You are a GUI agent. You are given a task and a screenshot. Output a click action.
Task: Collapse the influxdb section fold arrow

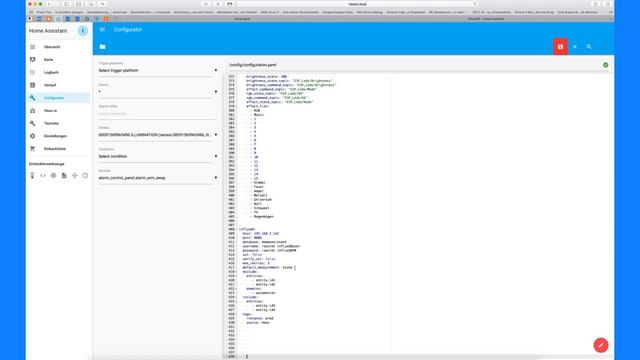coord(236,229)
